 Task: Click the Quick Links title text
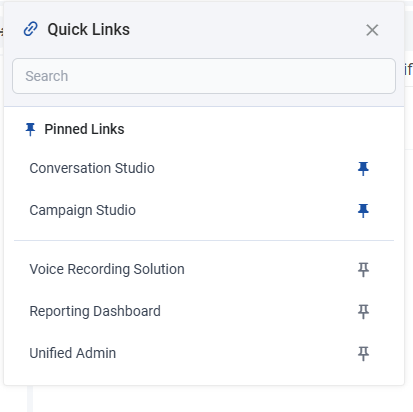[x=89, y=29]
